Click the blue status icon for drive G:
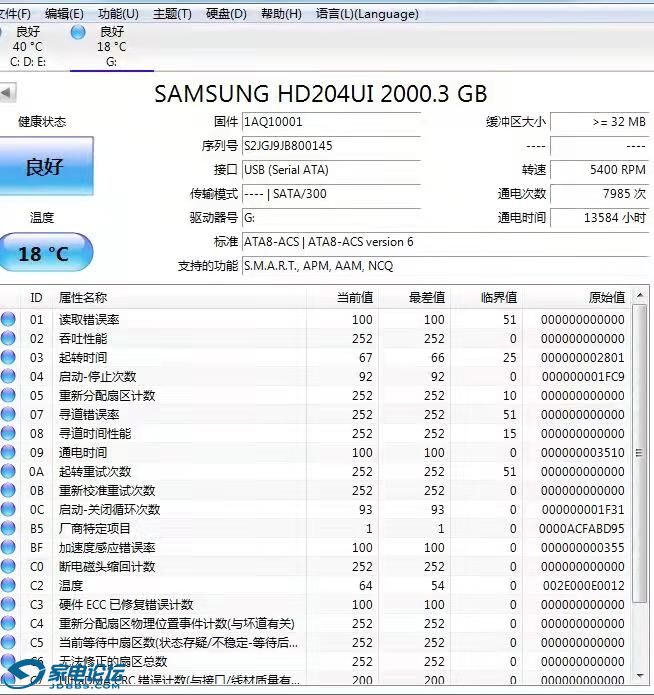The width and height of the screenshot is (654, 695). point(78,32)
